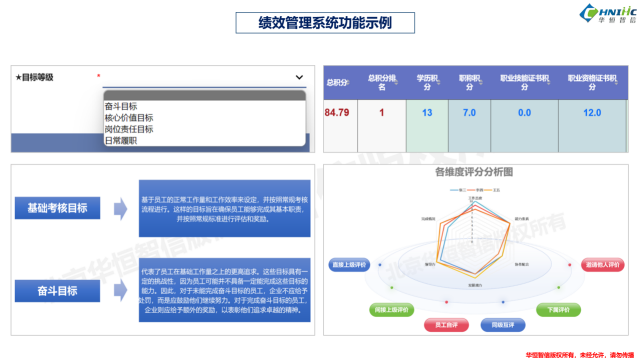Click the 直接上级评价 pill button

click(349, 265)
